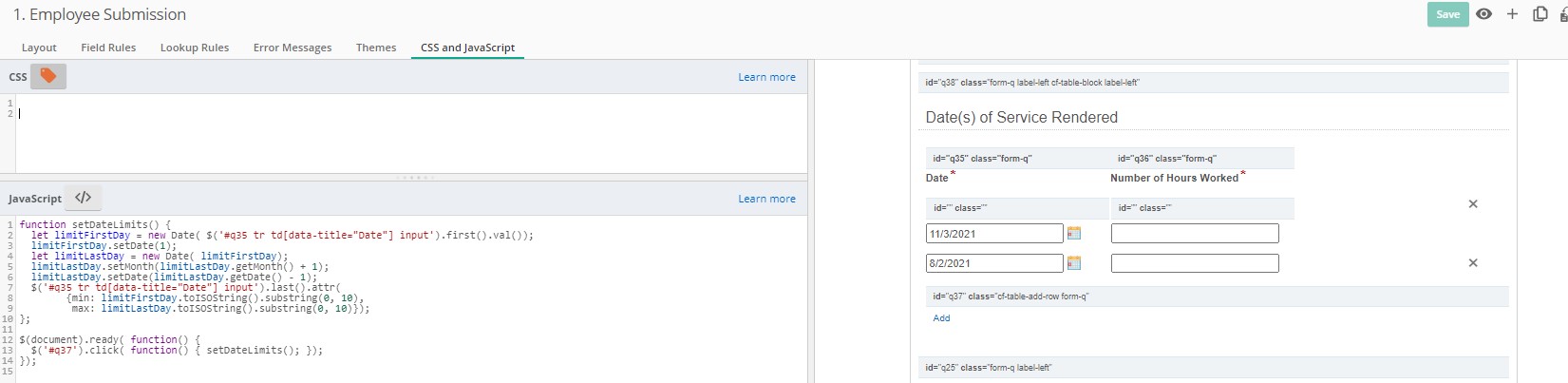
Task: Click the q25 form-q label-left bar
Action: pyautogui.click(x=1214, y=368)
